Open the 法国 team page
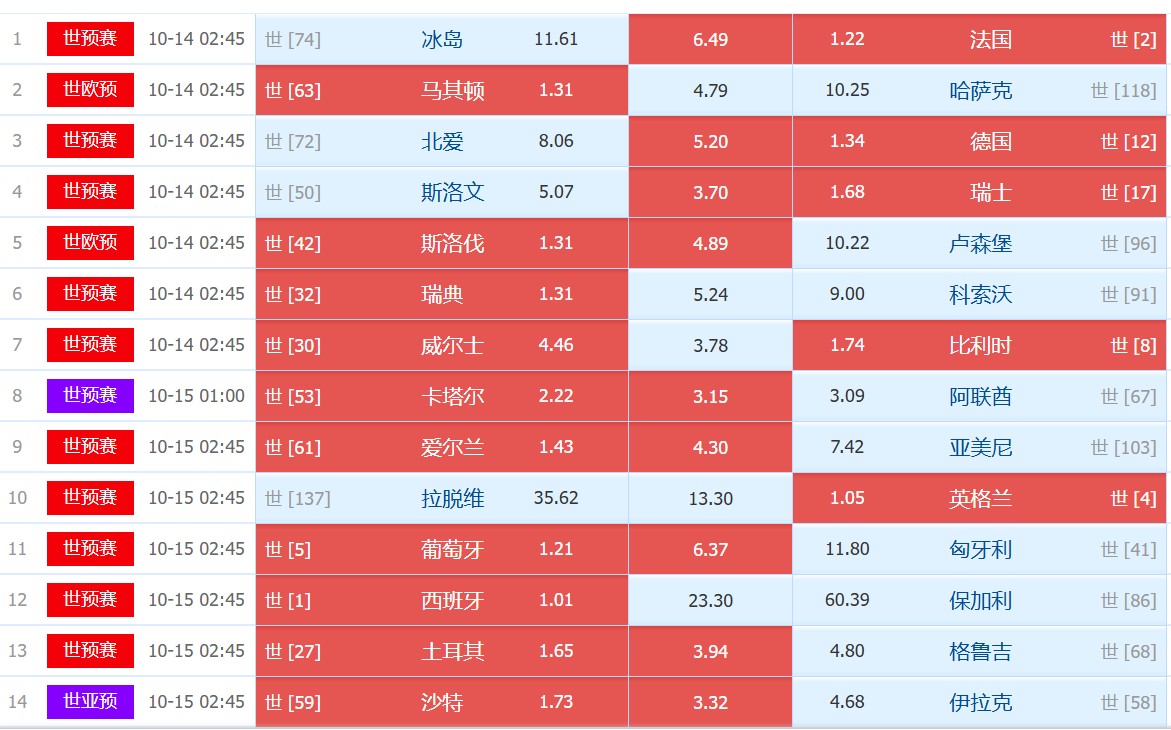The image size is (1171, 730). (x=990, y=40)
